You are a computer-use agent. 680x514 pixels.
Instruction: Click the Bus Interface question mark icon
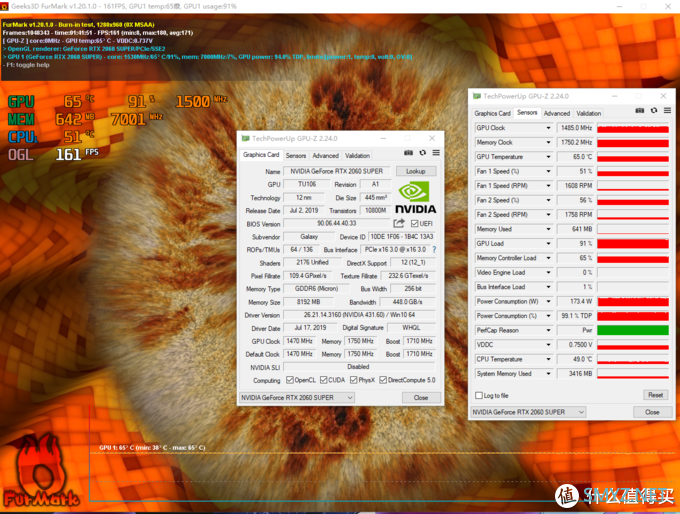pos(434,249)
